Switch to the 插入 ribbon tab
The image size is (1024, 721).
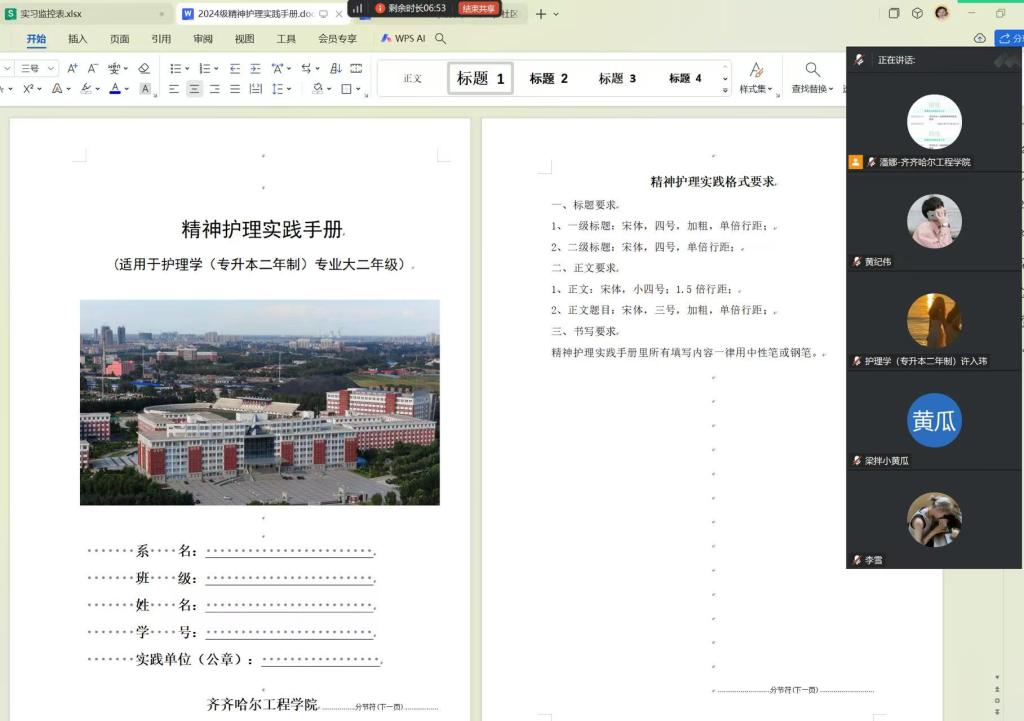pyautogui.click(x=77, y=39)
